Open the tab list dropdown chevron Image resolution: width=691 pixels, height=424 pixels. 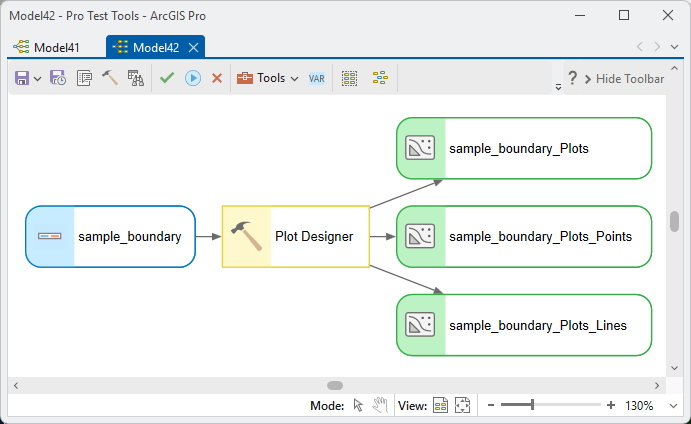(x=674, y=47)
